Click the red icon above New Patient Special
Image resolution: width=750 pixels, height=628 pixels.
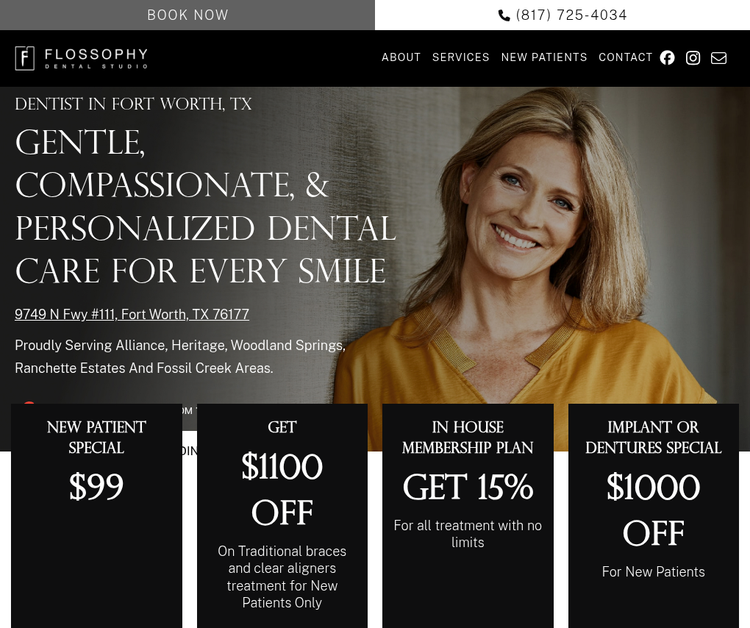pos(29,403)
